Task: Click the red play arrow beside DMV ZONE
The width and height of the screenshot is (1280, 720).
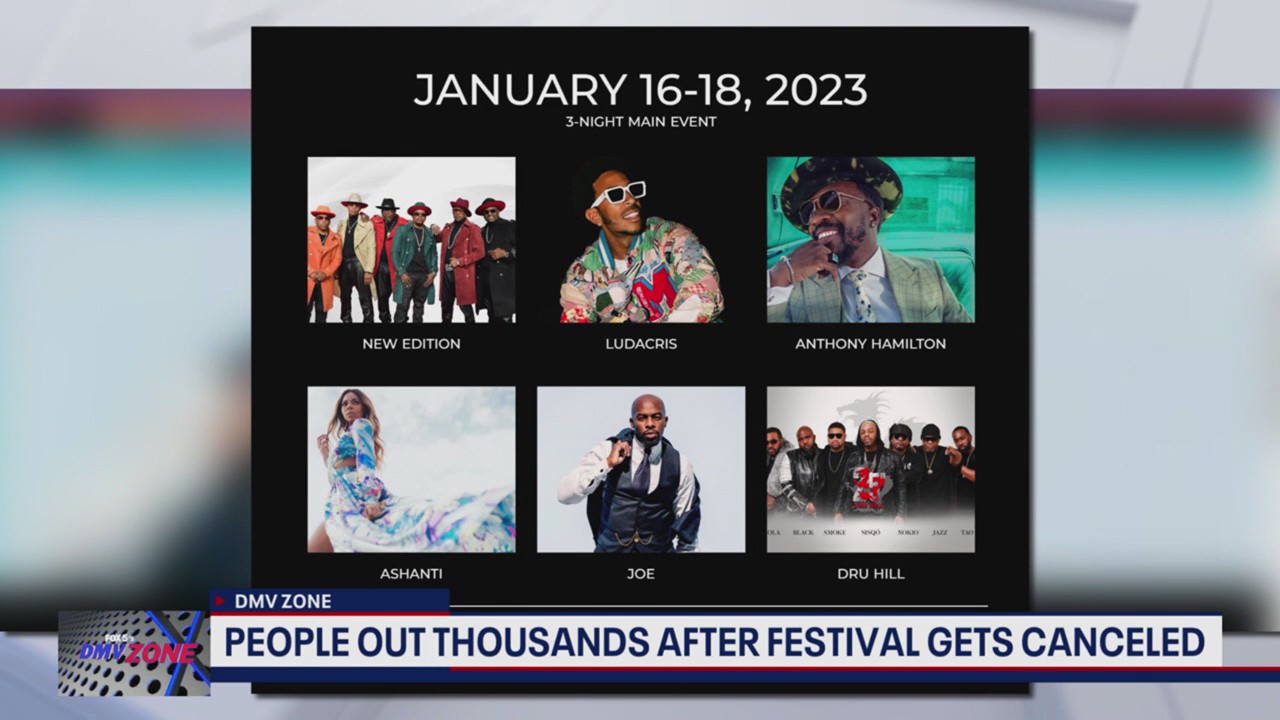Action: (x=219, y=602)
